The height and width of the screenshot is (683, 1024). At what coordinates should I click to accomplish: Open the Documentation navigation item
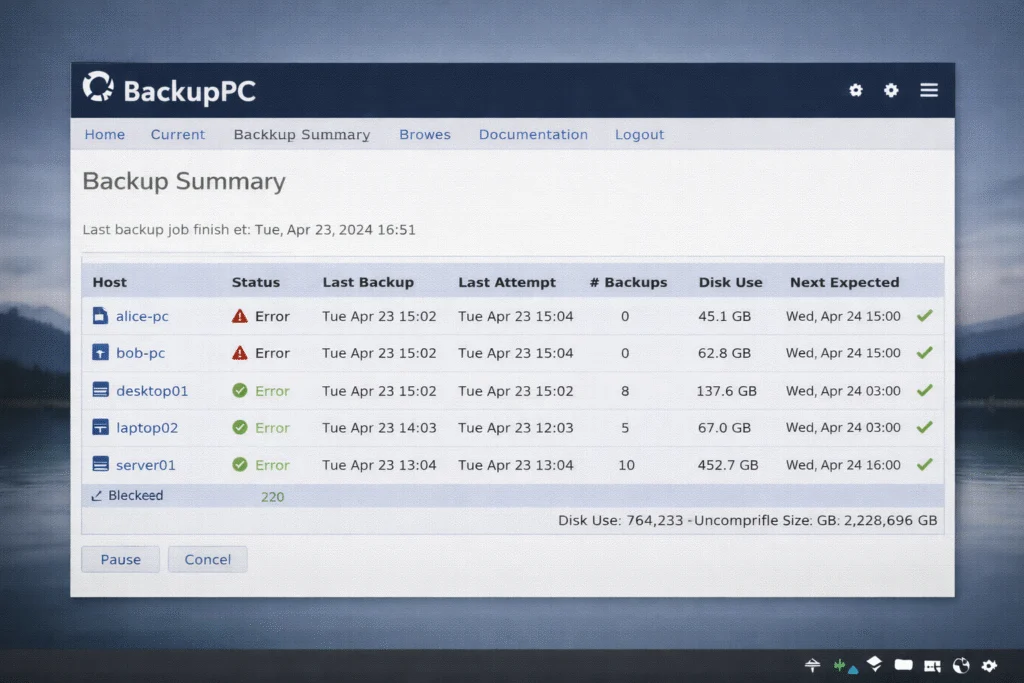click(x=533, y=134)
